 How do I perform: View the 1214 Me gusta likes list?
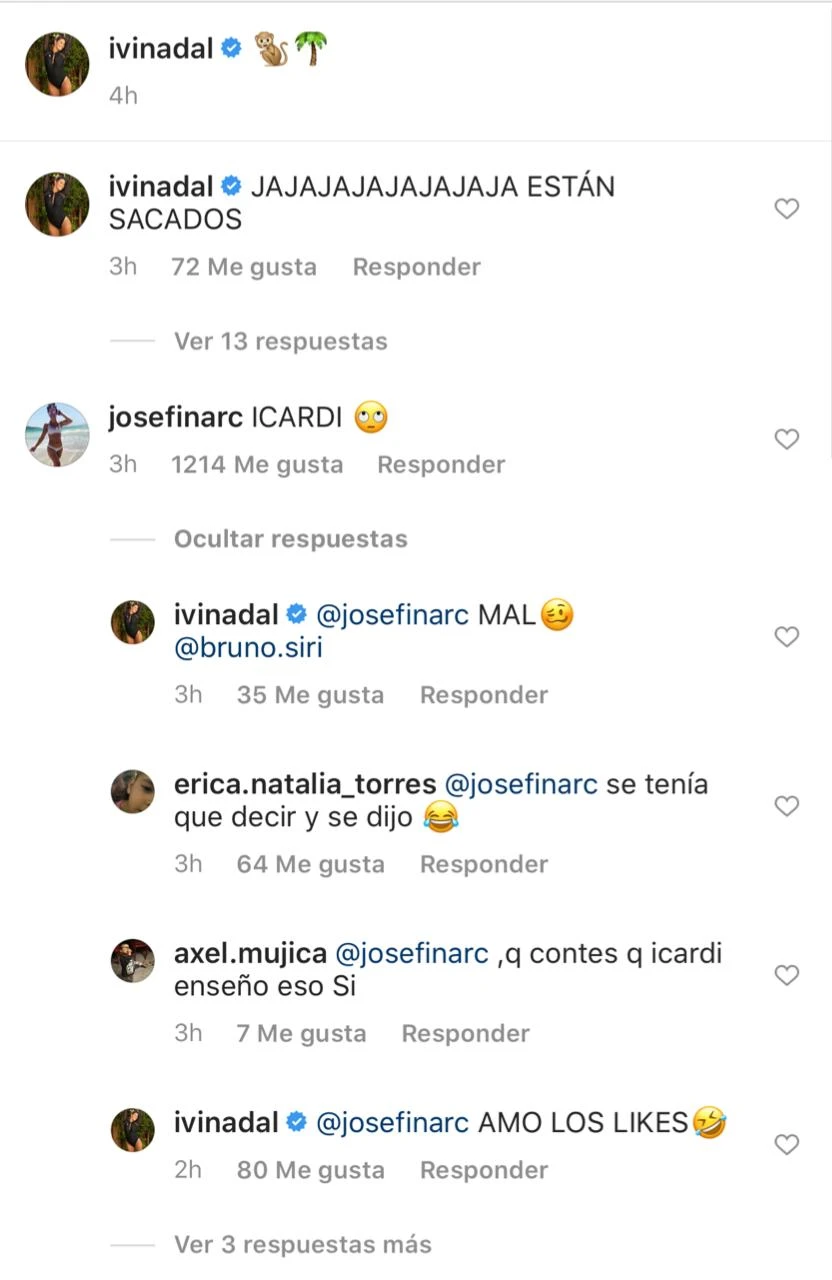(257, 464)
